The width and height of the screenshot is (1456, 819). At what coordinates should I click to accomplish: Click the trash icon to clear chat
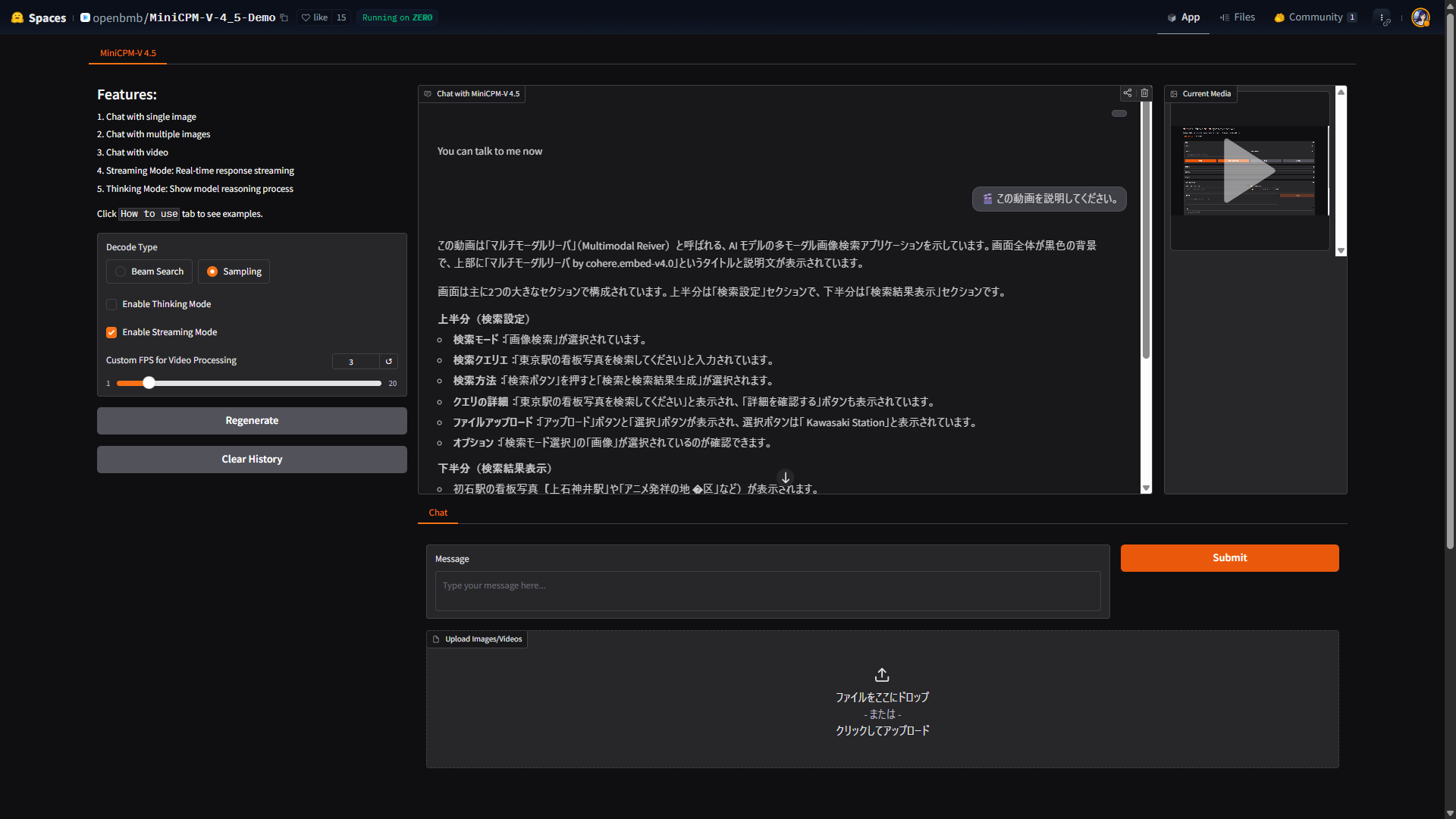(x=1145, y=93)
